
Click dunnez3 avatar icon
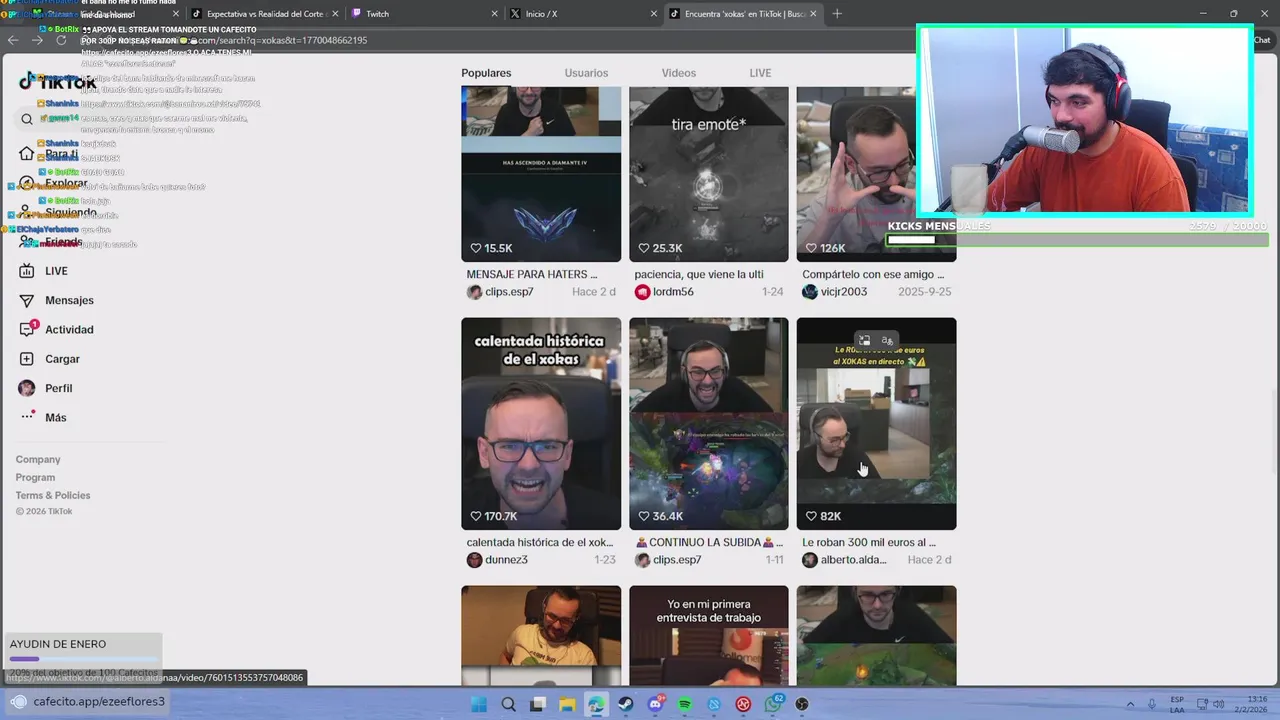pos(474,560)
